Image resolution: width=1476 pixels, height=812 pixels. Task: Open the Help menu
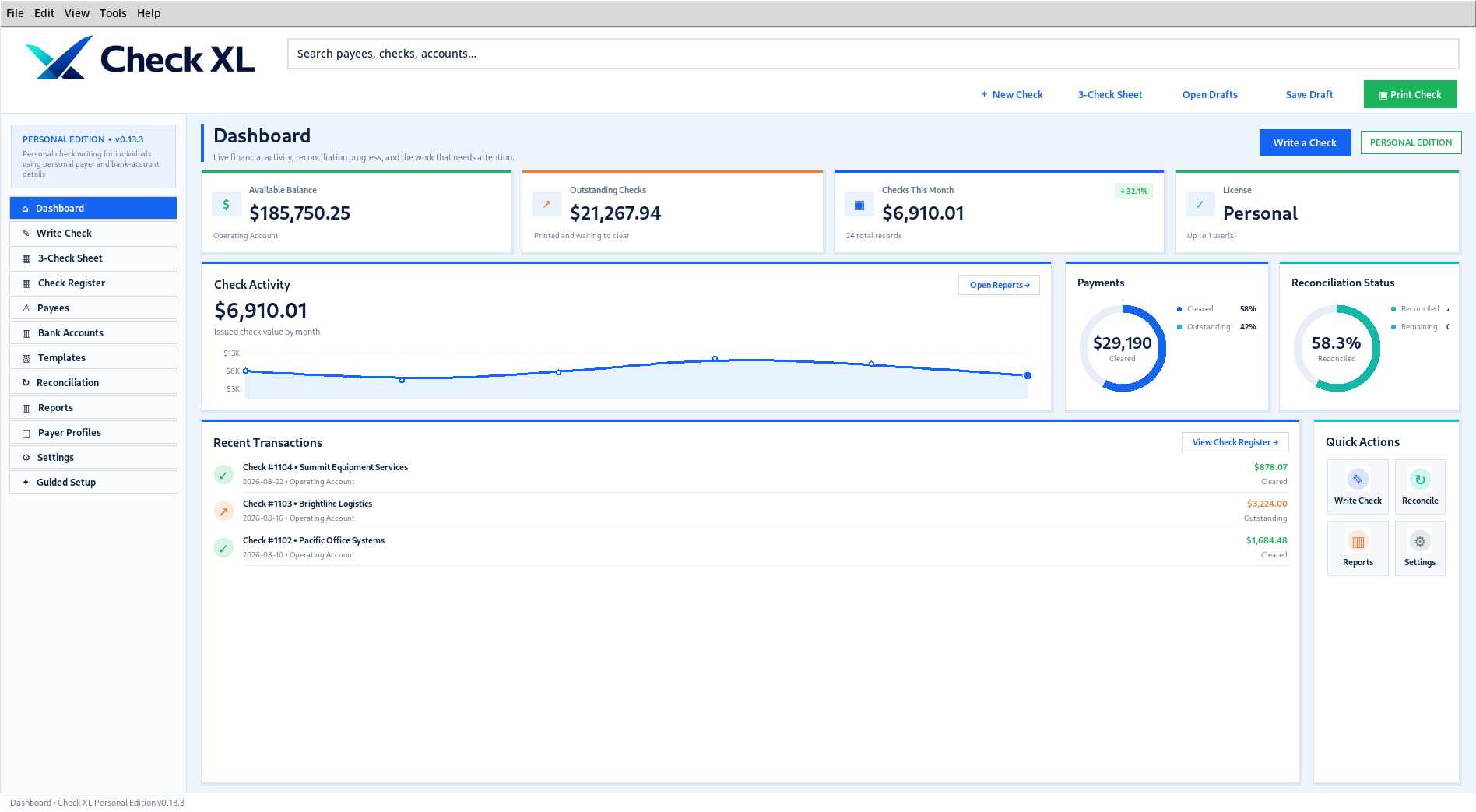pyautogui.click(x=149, y=13)
